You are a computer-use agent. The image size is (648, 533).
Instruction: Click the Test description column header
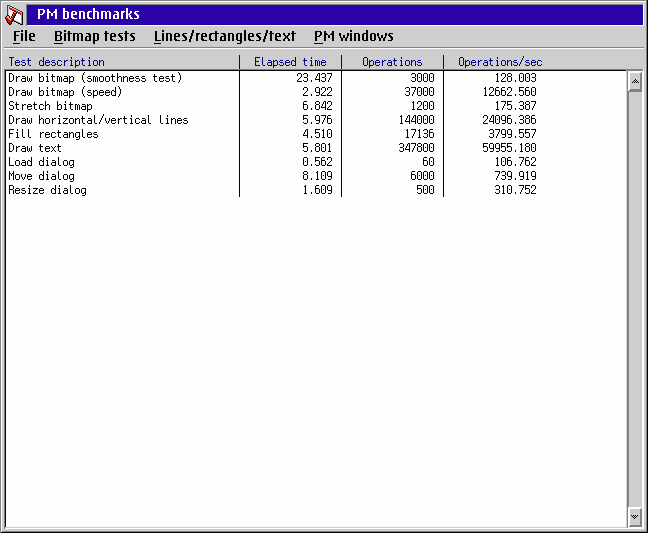[57, 62]
